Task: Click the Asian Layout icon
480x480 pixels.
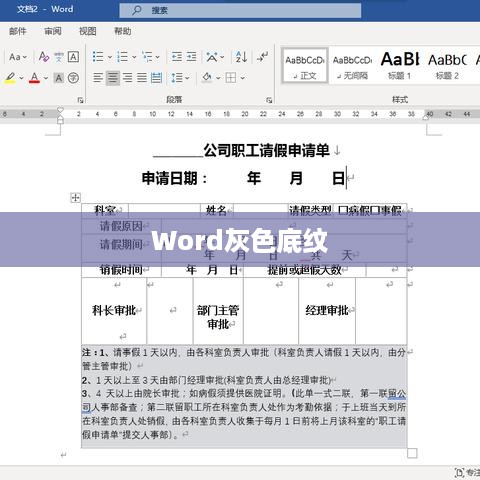Action: 212,57
